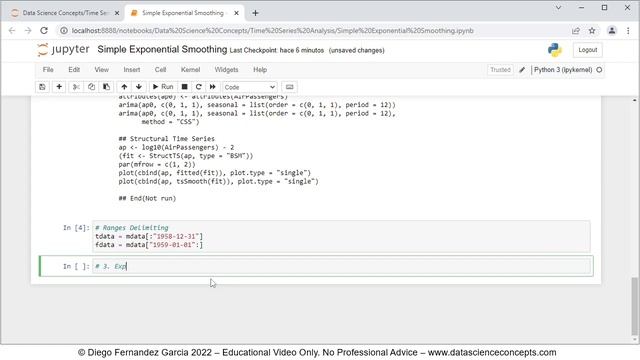The width and height of the screenshot is (640, 360).
Task: Open a new browser tab
Action: [256, 13]
